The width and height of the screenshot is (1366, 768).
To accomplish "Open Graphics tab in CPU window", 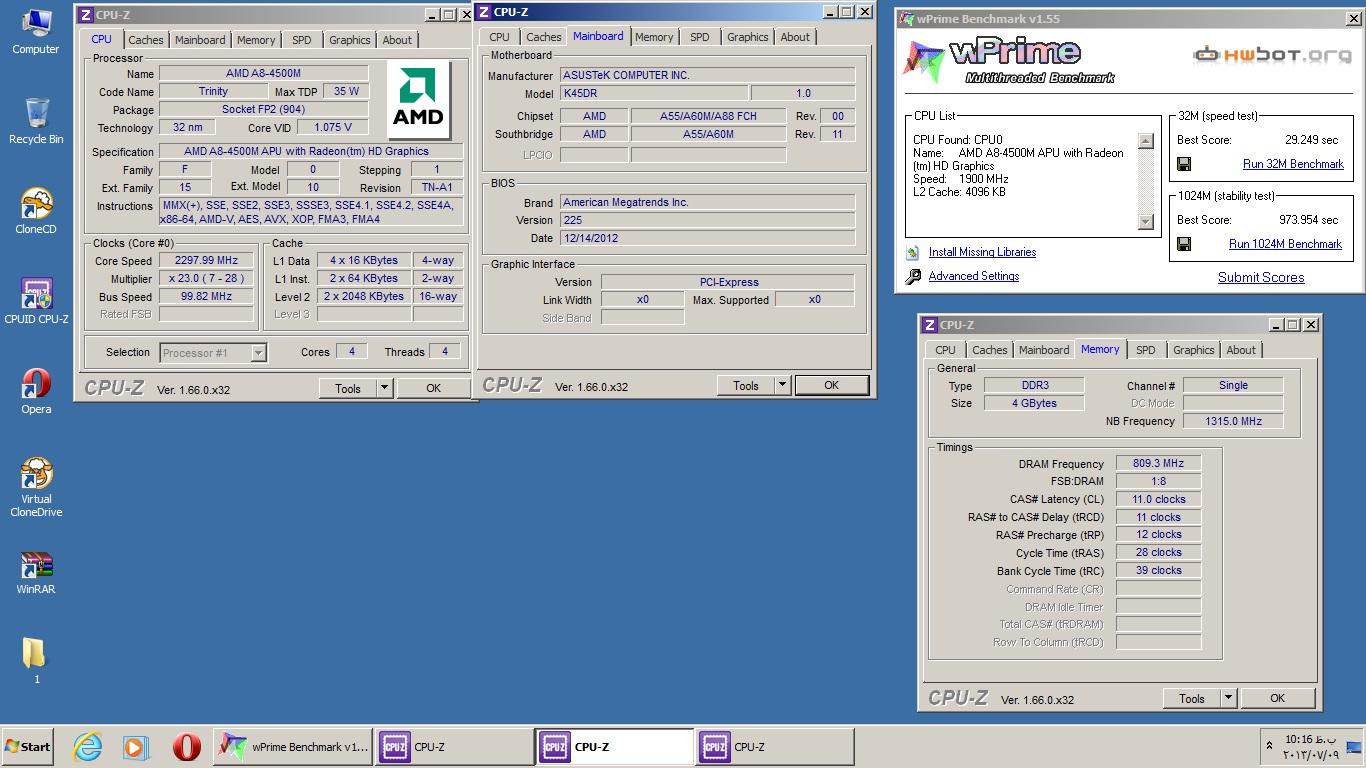I will pos(350,40).
